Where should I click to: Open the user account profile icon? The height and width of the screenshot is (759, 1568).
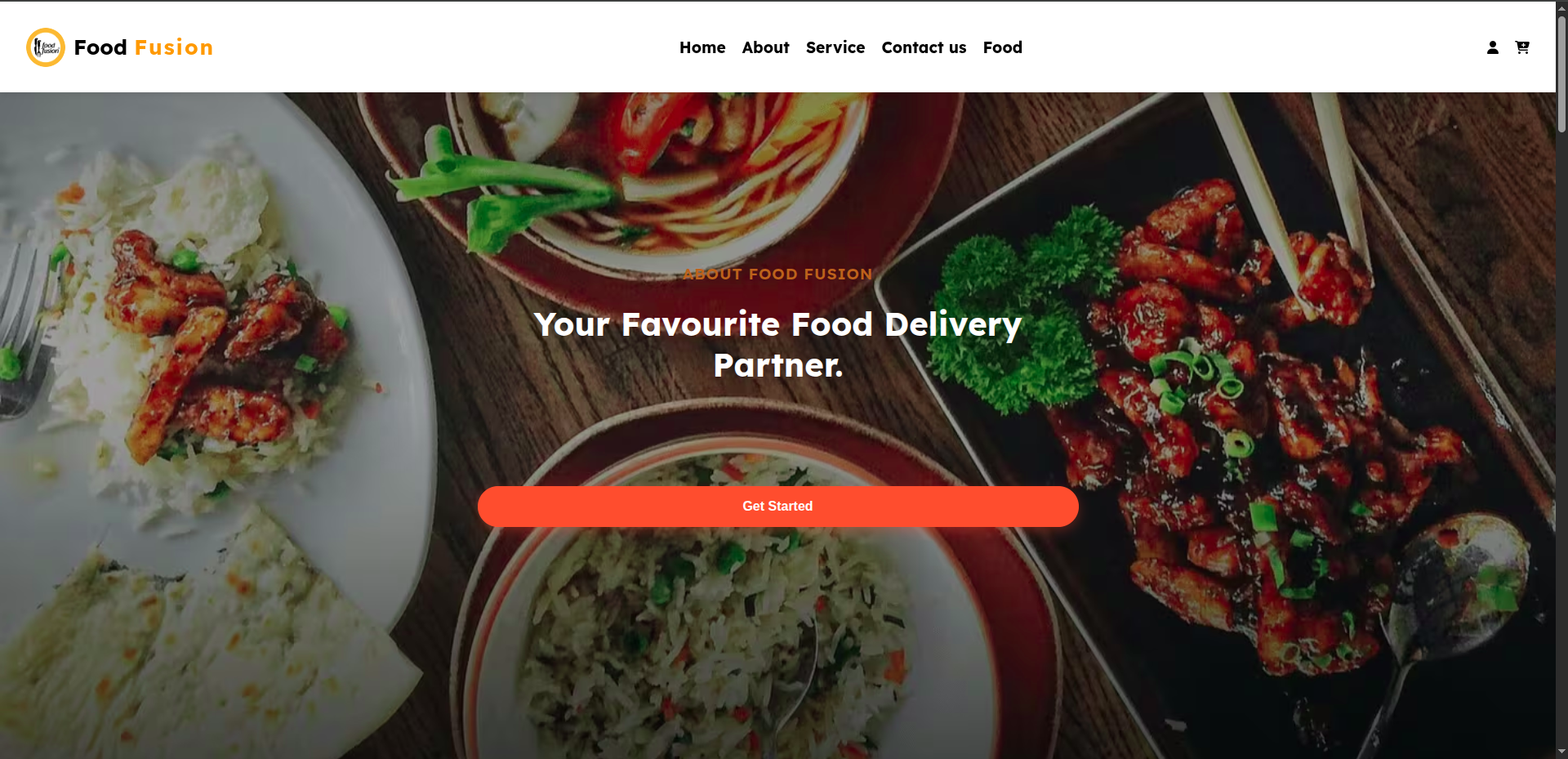pos(1493,47)
